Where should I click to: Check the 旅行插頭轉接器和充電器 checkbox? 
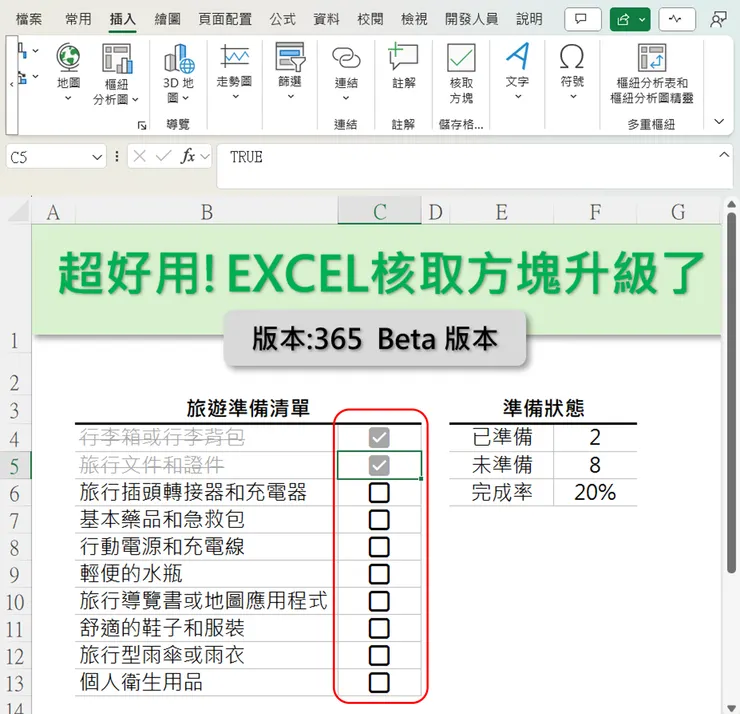click(379, 493)
